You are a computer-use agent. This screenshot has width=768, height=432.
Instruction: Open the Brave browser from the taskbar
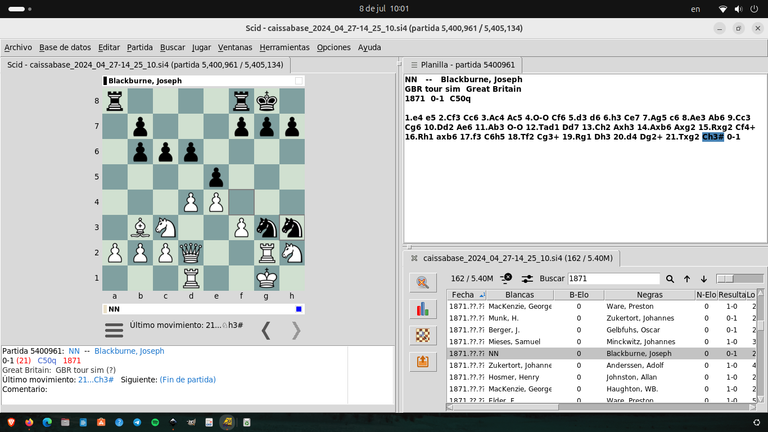coord(11,422)
